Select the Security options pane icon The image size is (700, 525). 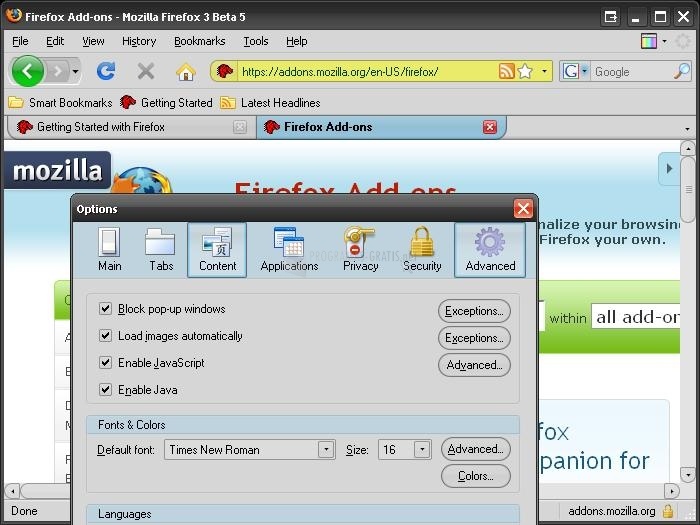[422, 250]
